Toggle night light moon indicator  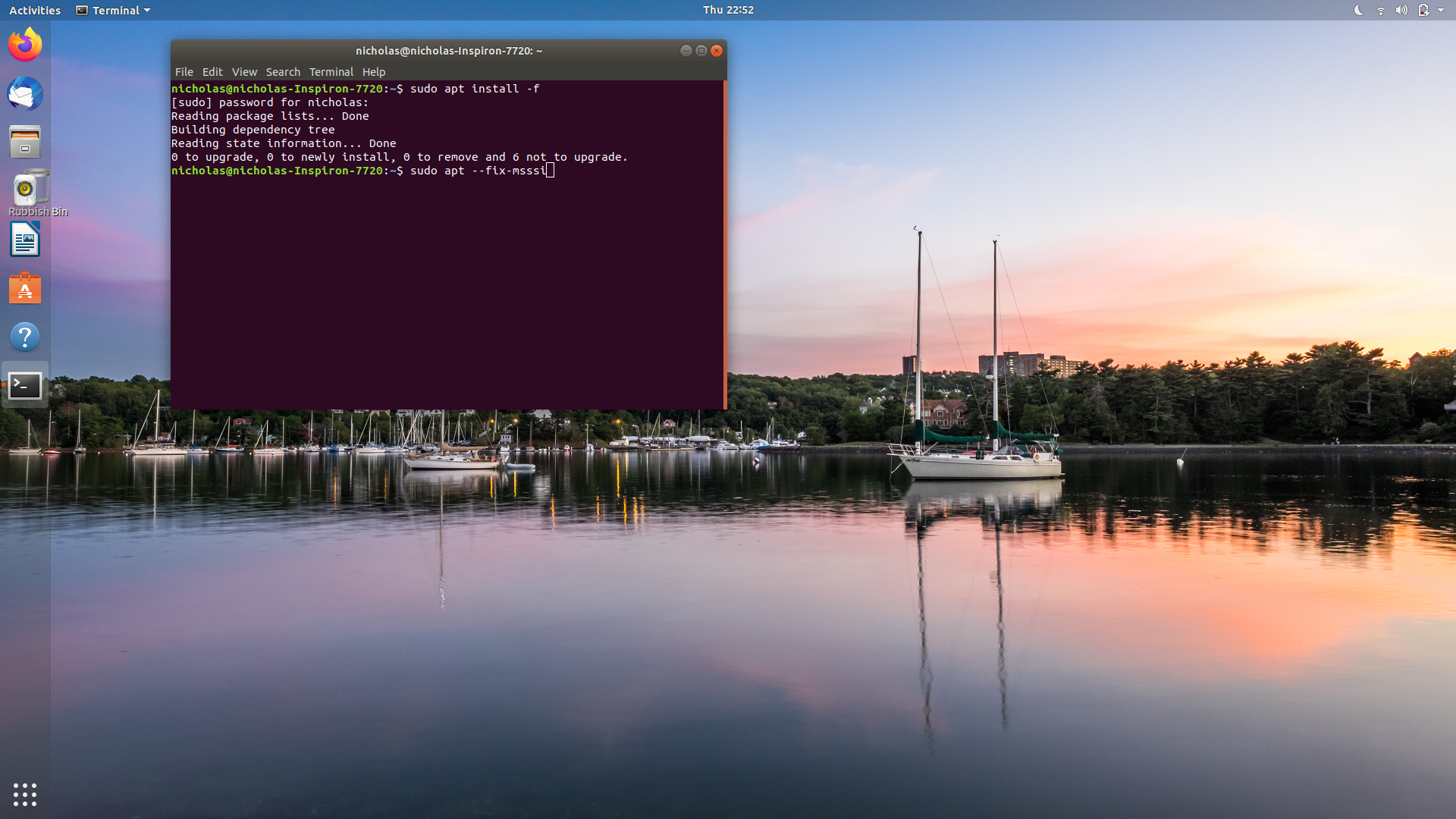(1358, 10)
